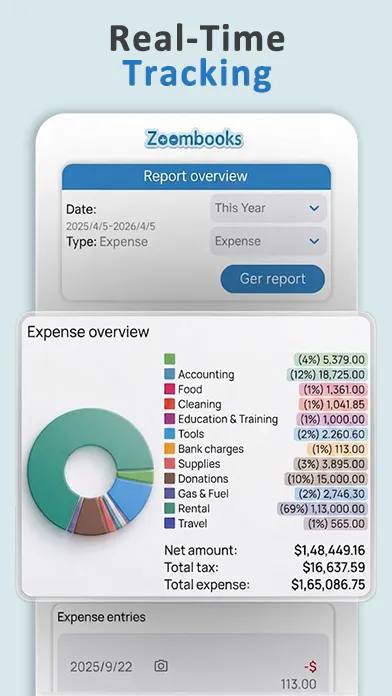The image size is (392, 696).
Task: Click the Donations legend color swatch
Action: [170, 478]
